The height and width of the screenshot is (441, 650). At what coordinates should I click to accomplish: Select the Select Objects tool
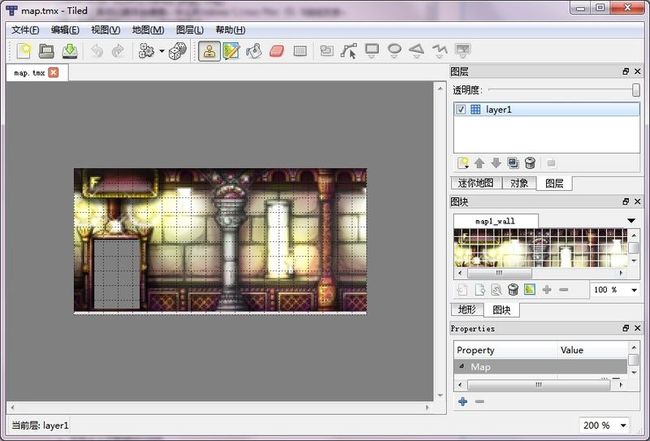click(327, 51)
